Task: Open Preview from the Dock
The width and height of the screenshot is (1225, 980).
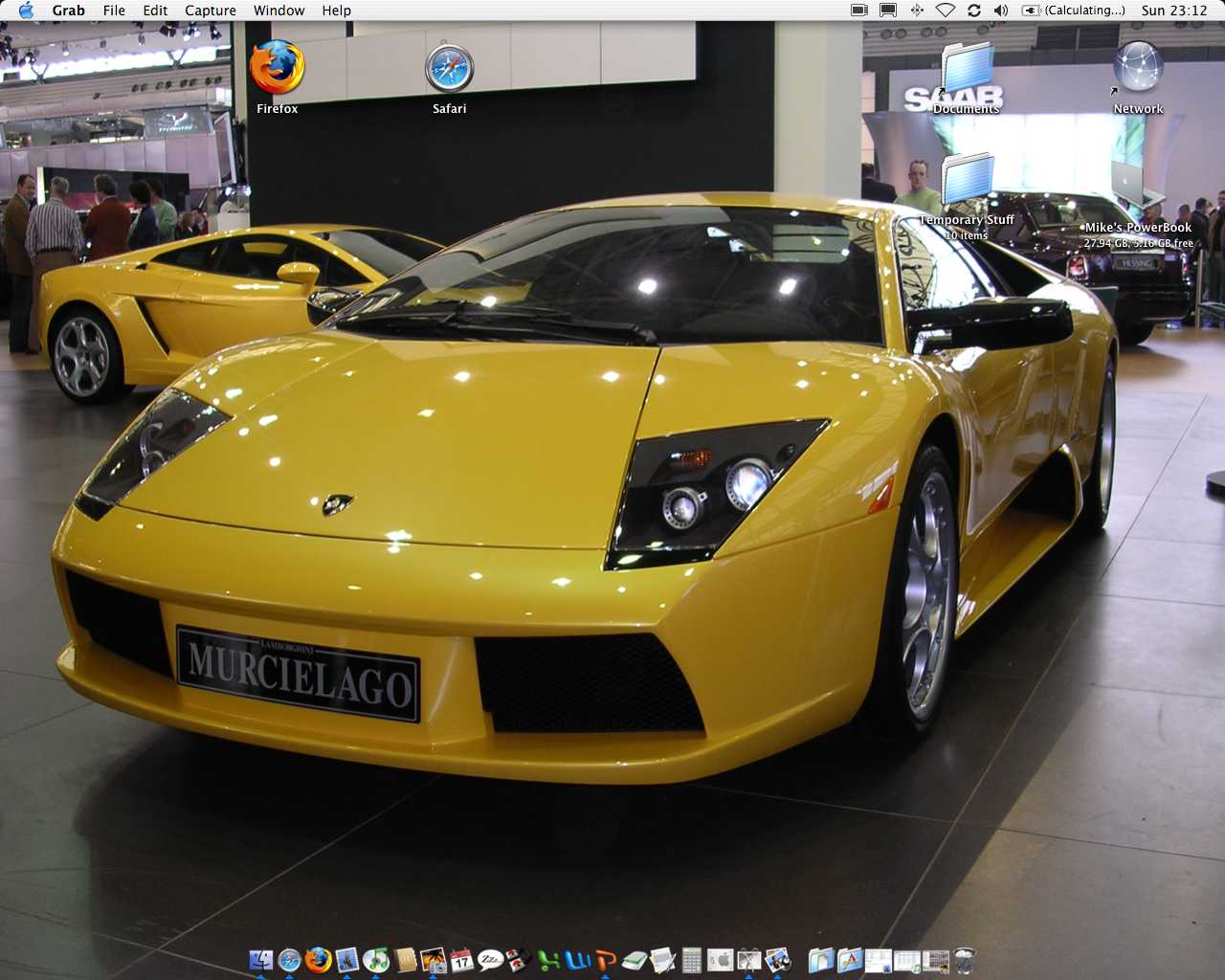Action: [778, 960]
